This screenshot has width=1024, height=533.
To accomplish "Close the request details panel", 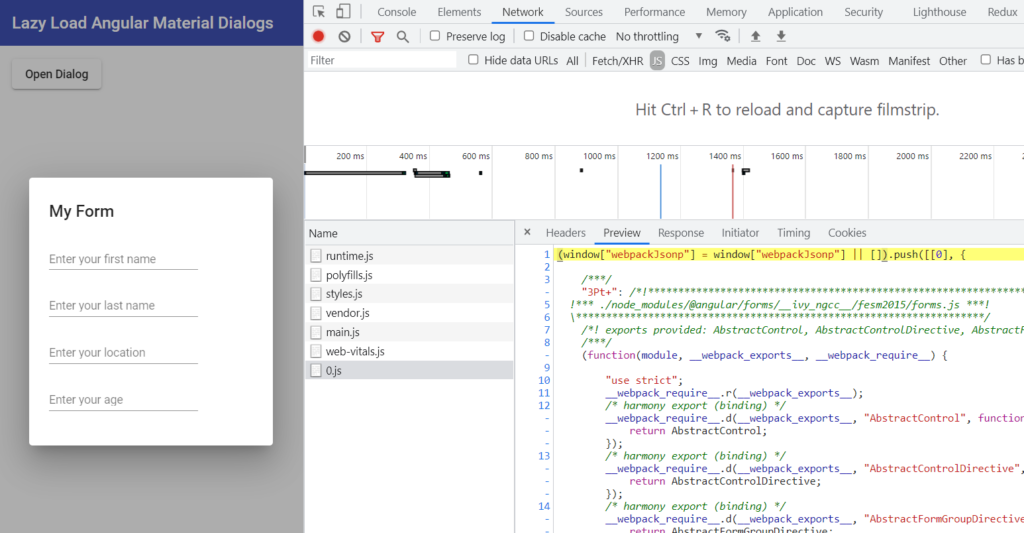I will pos(527,232).
